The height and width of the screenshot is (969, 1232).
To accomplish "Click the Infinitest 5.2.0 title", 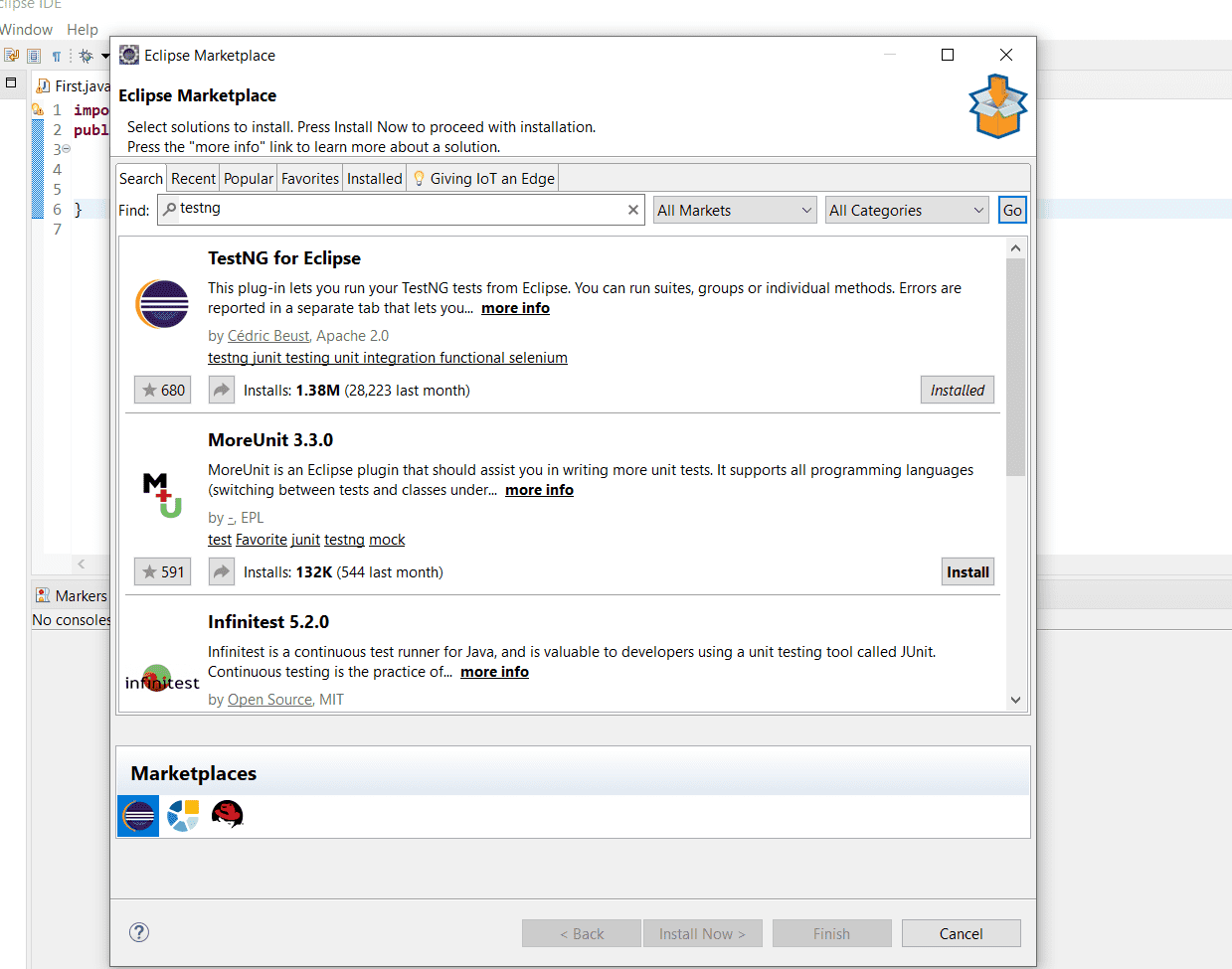I will [x=268, y=621].
